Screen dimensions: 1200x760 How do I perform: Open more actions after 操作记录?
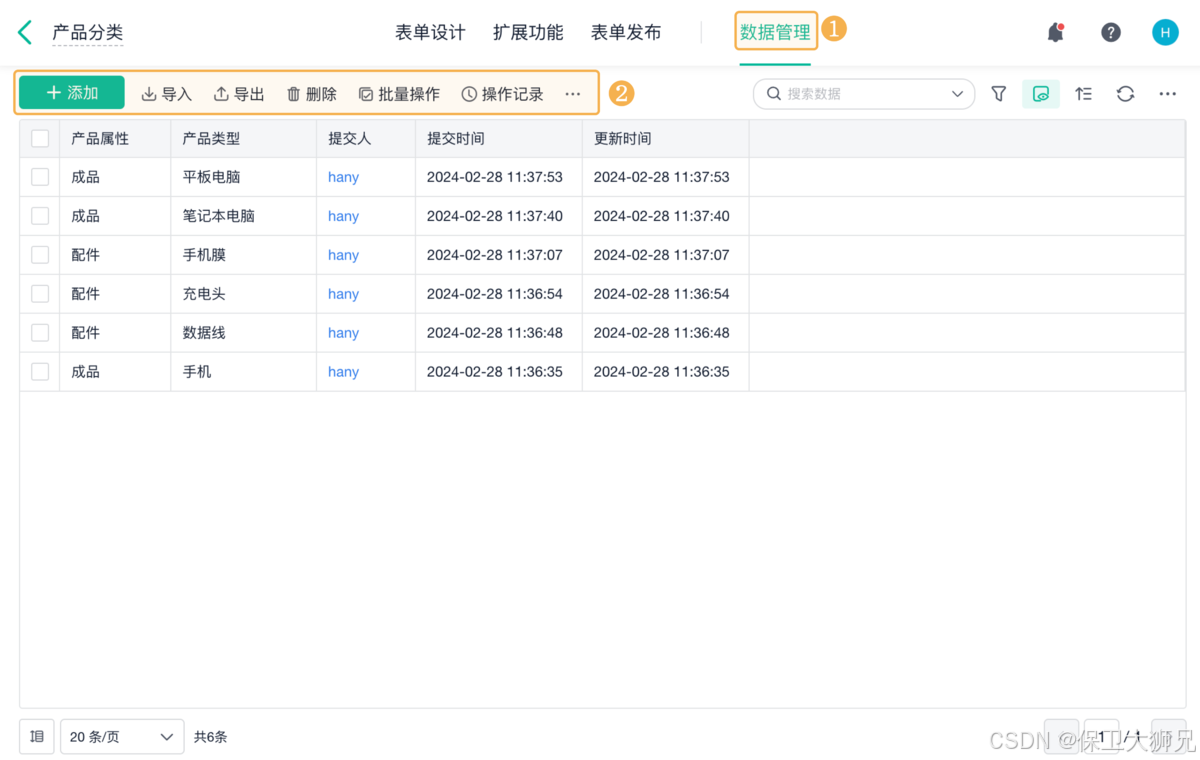click(x=572, y=94)
